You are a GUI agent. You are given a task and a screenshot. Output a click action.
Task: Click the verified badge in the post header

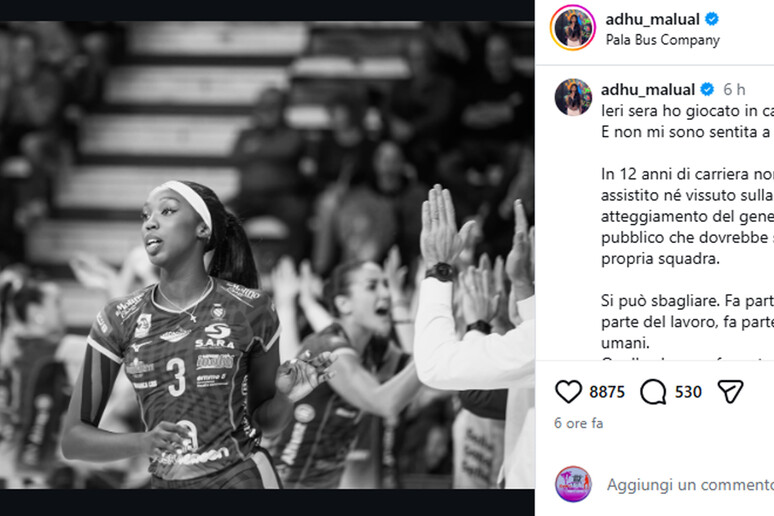coord(712,19)
